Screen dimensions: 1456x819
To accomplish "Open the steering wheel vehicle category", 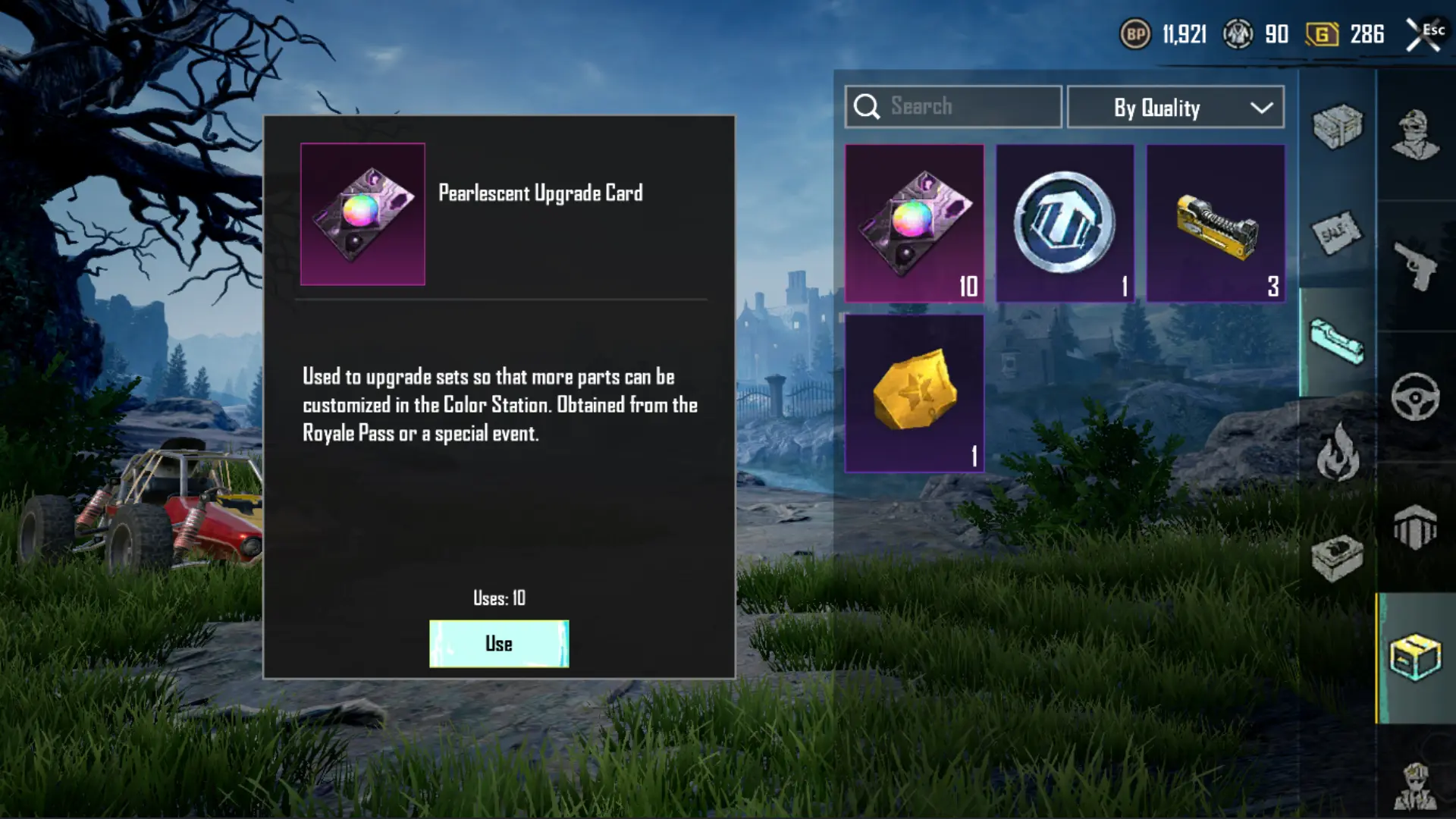I will [1415, 397].
